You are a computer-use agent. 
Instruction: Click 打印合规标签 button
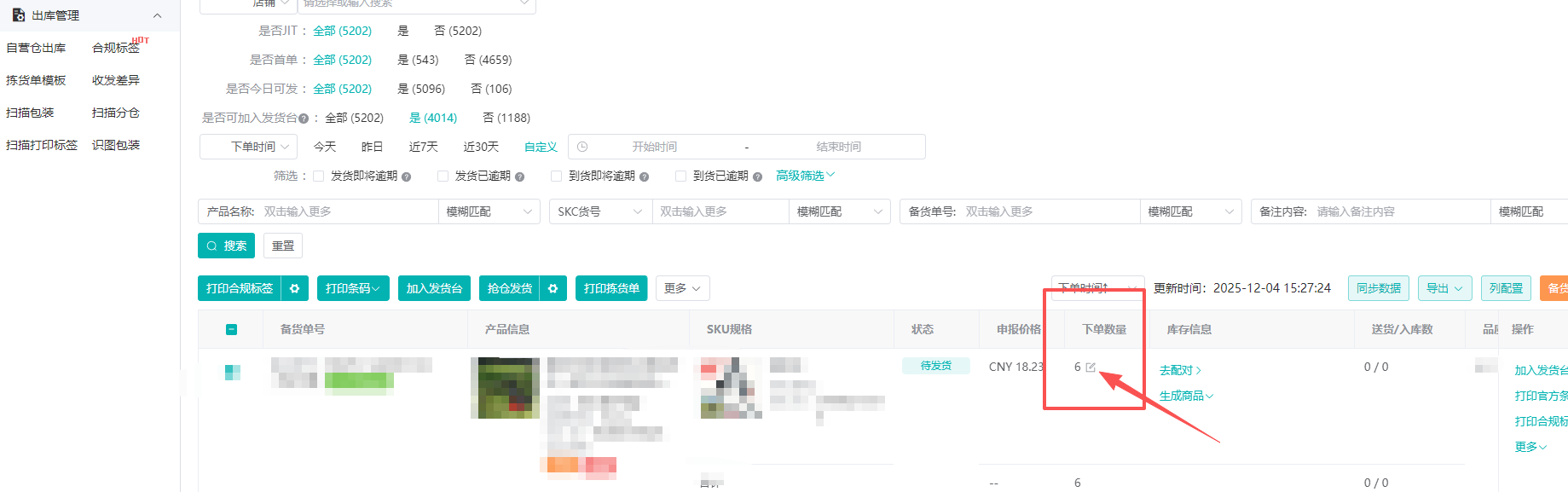click(x=240, y=288)
